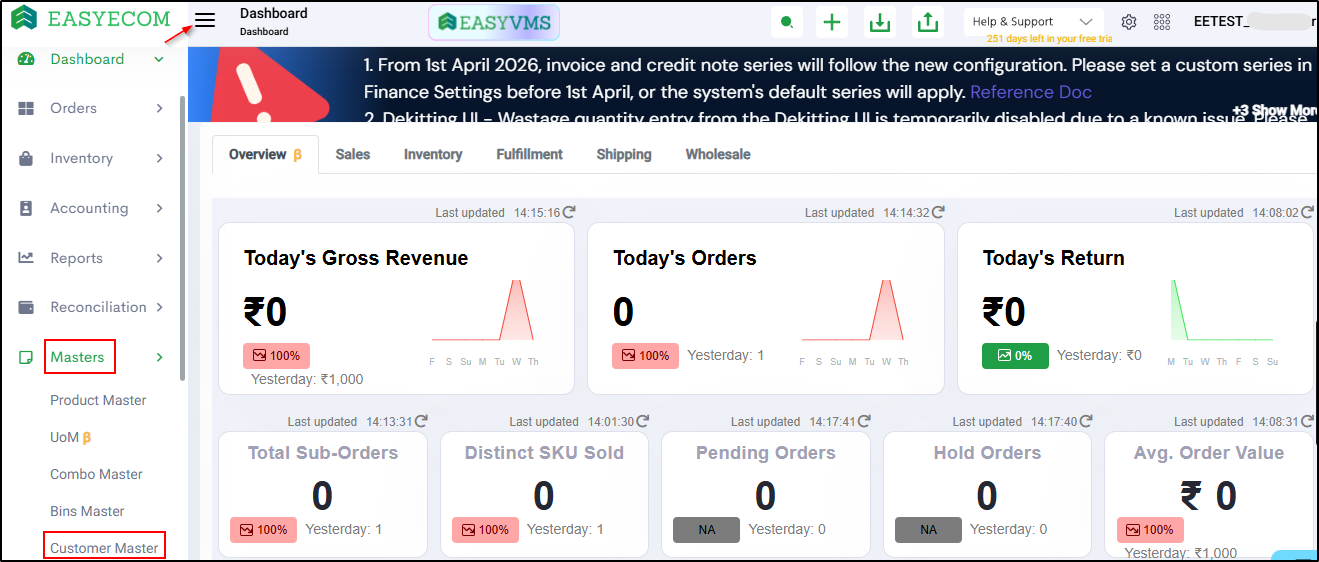The width and height of the screenshot is (1319, 562).
Task: Switch to the Fulfillment tab
Action: tap(529, 154)
